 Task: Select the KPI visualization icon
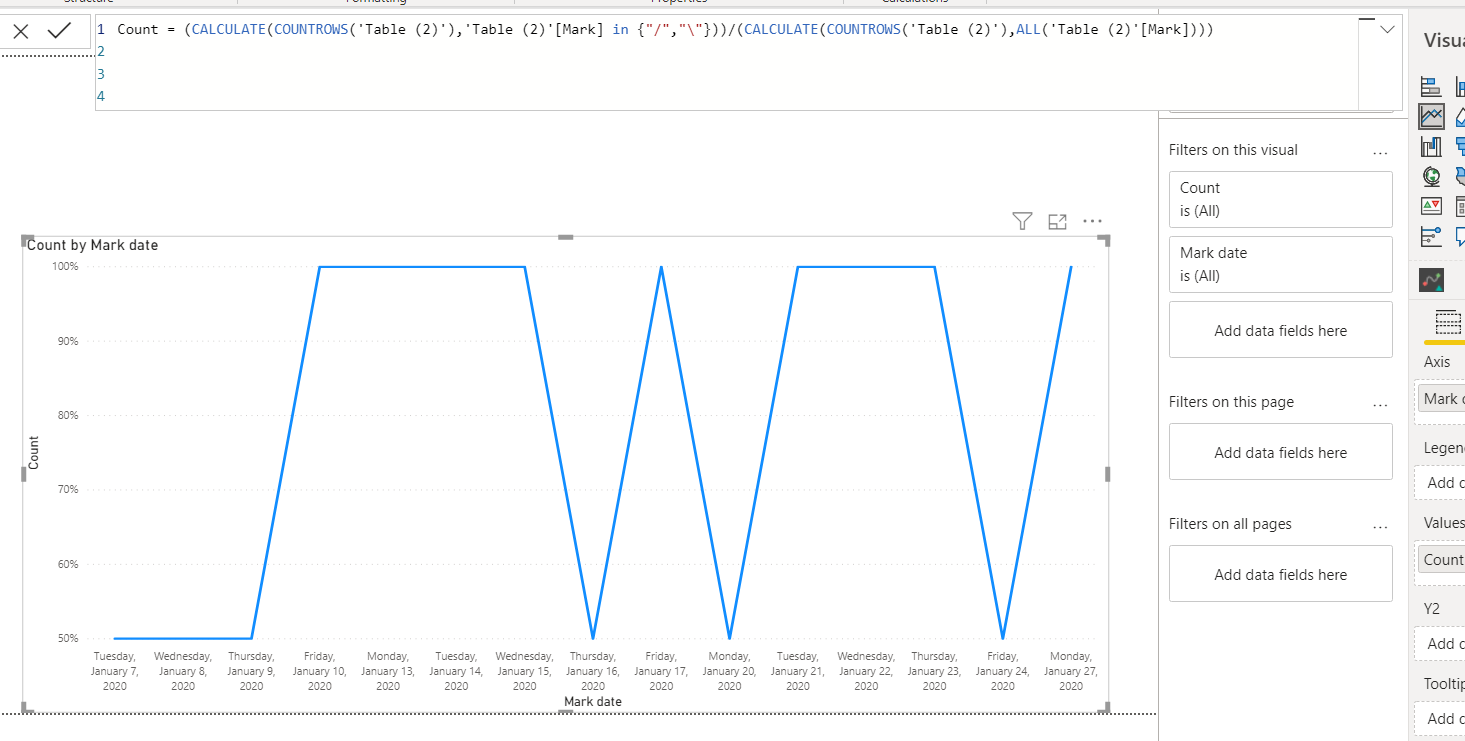[1431, 206]
